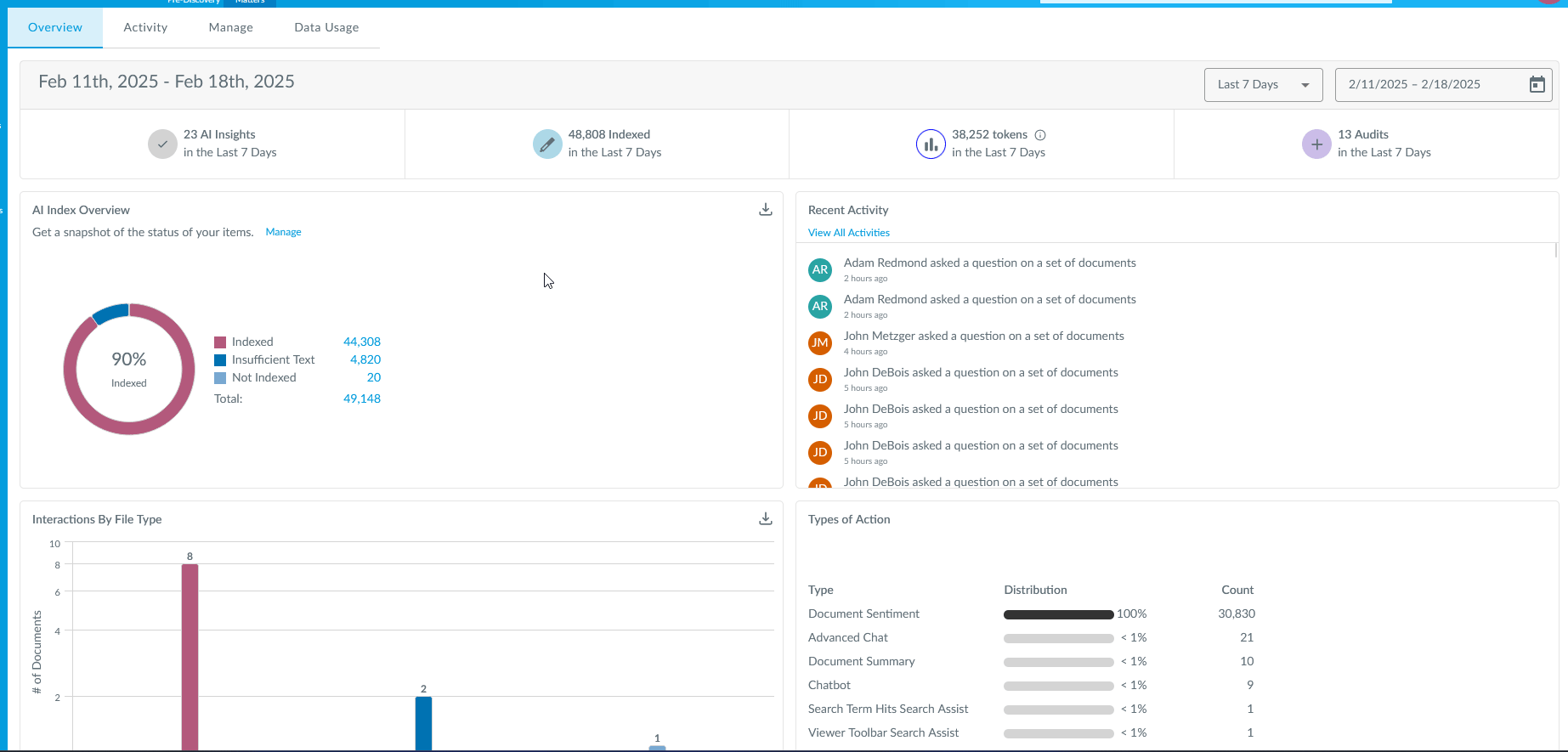Click the Recent Activity scrollbar
The width and height of the screenshot is (1568, 752).
pos(1556,251)
